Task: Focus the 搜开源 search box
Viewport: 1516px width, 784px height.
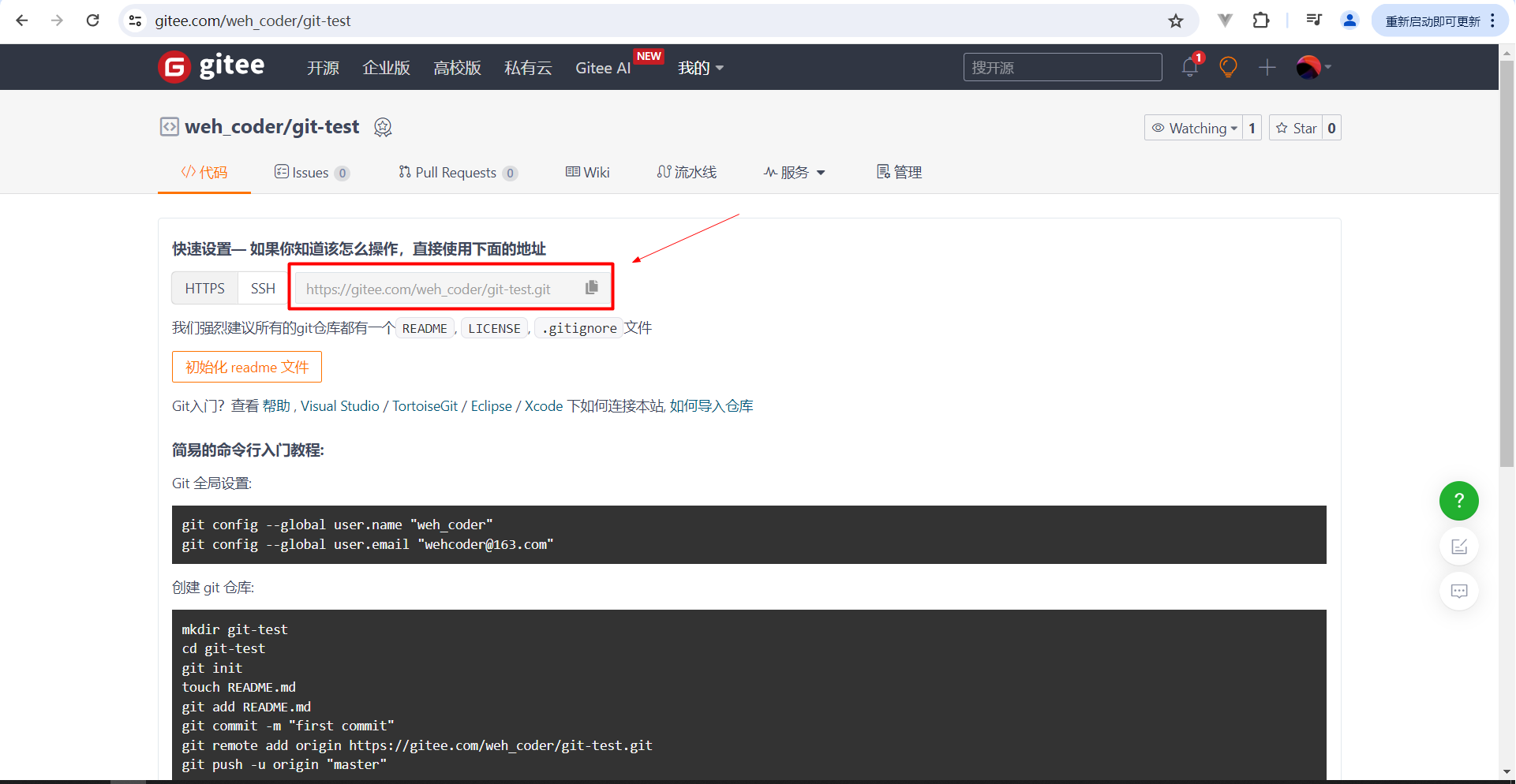Action: click(x=1062, y=67)
